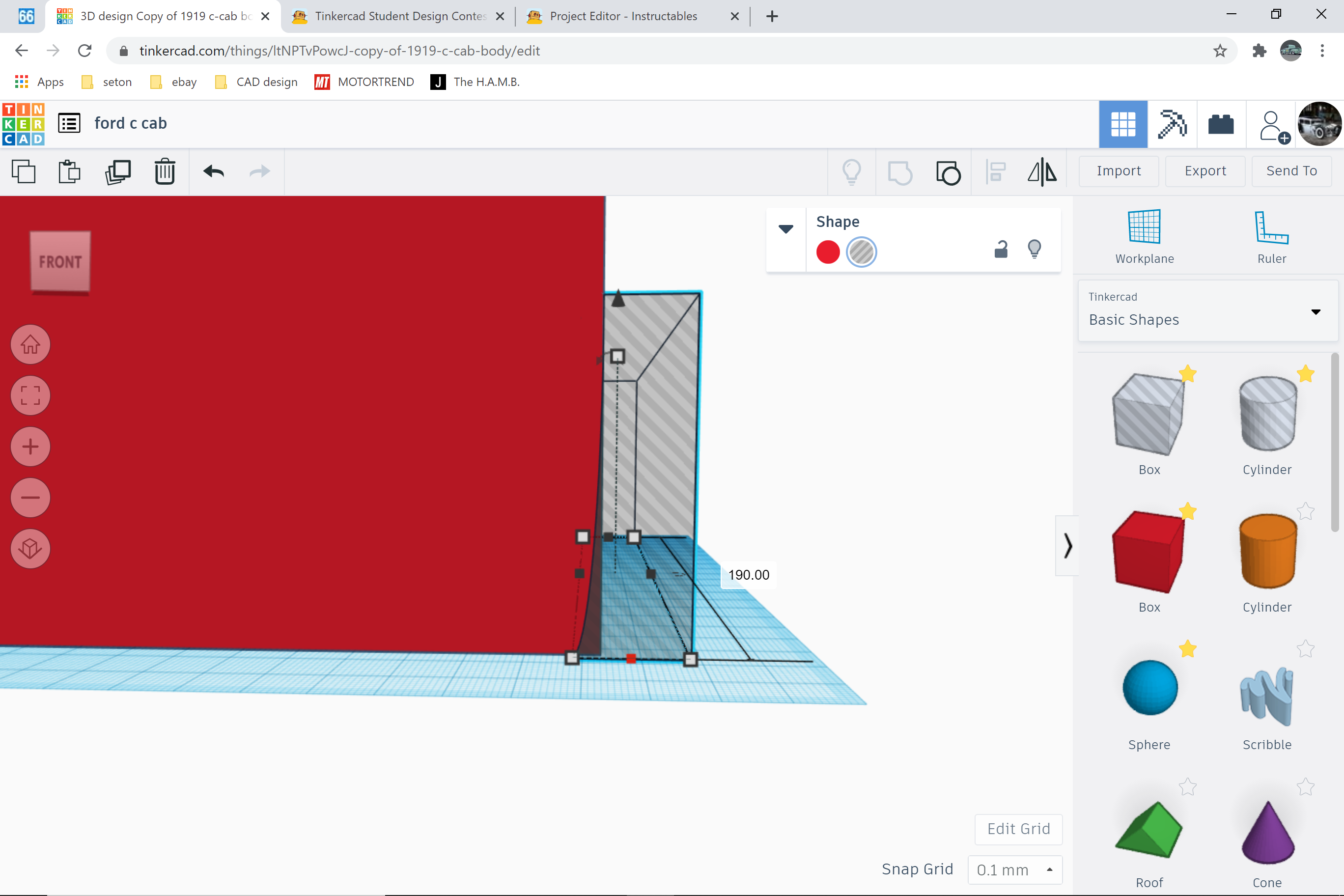Set shape to Hole
This screenshot has height=896, width=1344.
[861, 252]
